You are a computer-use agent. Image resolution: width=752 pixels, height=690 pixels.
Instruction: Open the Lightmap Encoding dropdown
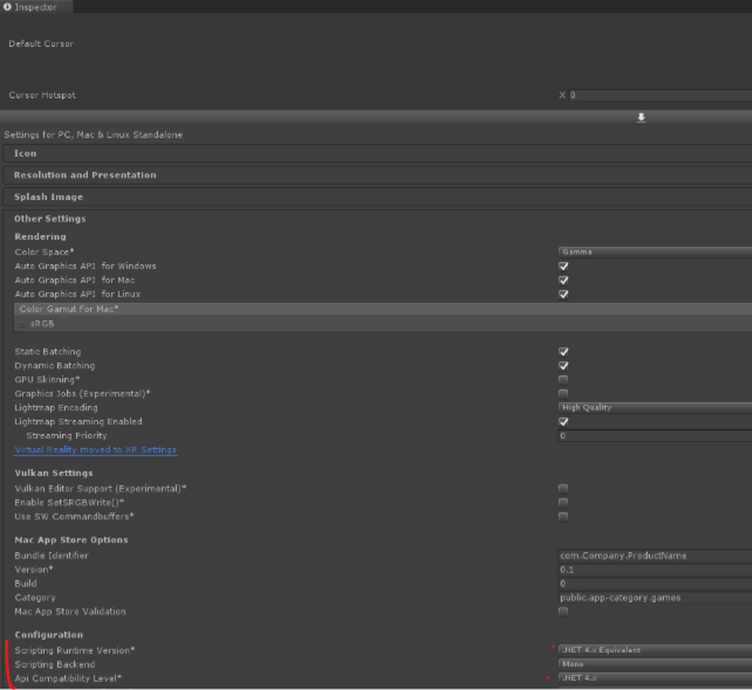point(654,408)
